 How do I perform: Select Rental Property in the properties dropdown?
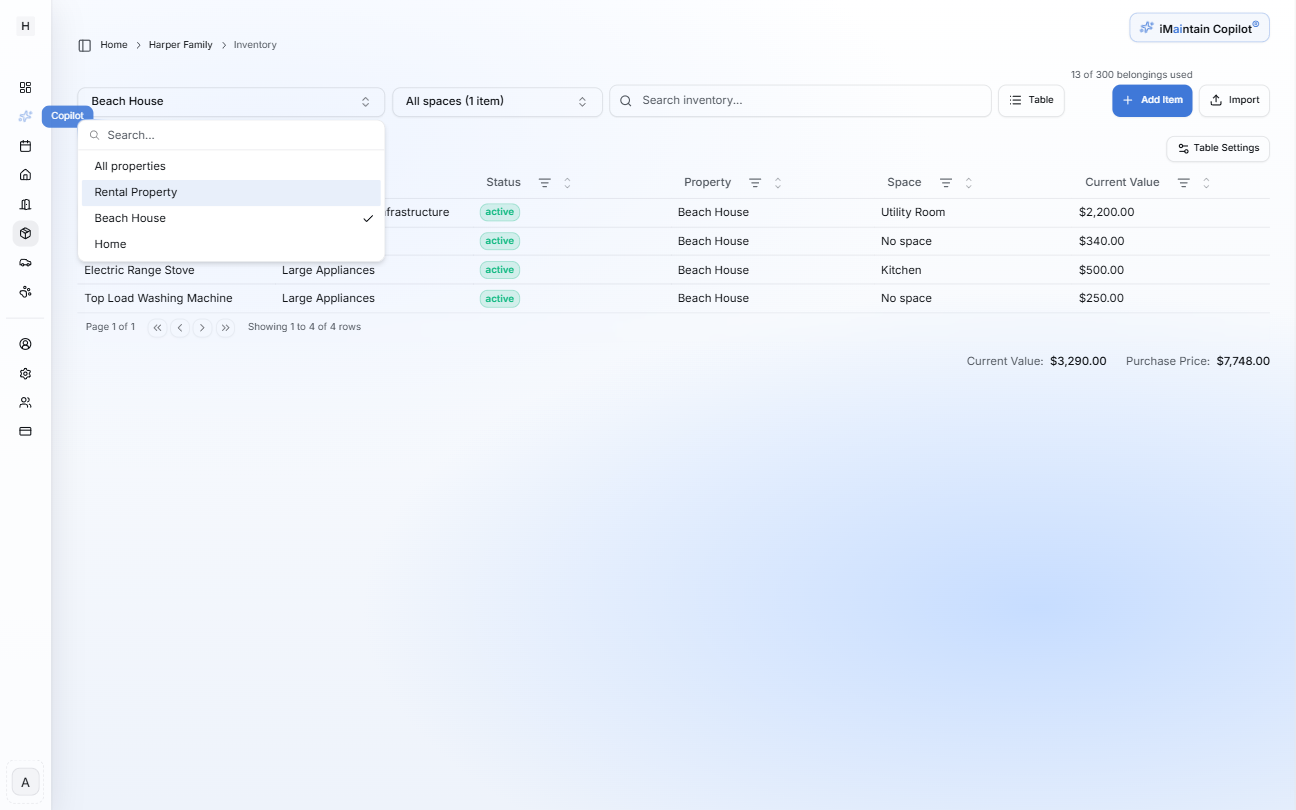(135, 191)
